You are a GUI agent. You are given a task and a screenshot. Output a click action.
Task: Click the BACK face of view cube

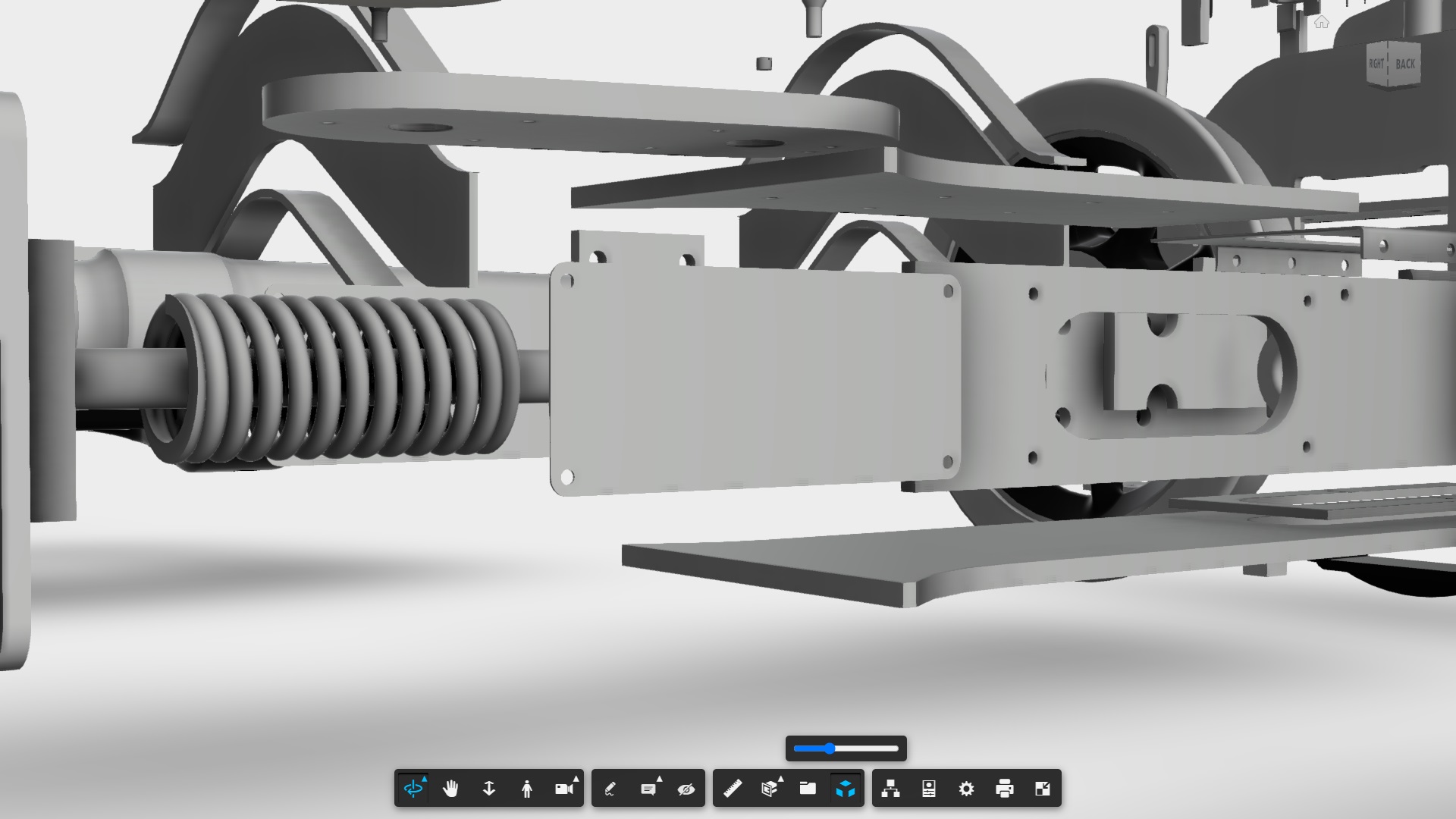(1405, 64)
